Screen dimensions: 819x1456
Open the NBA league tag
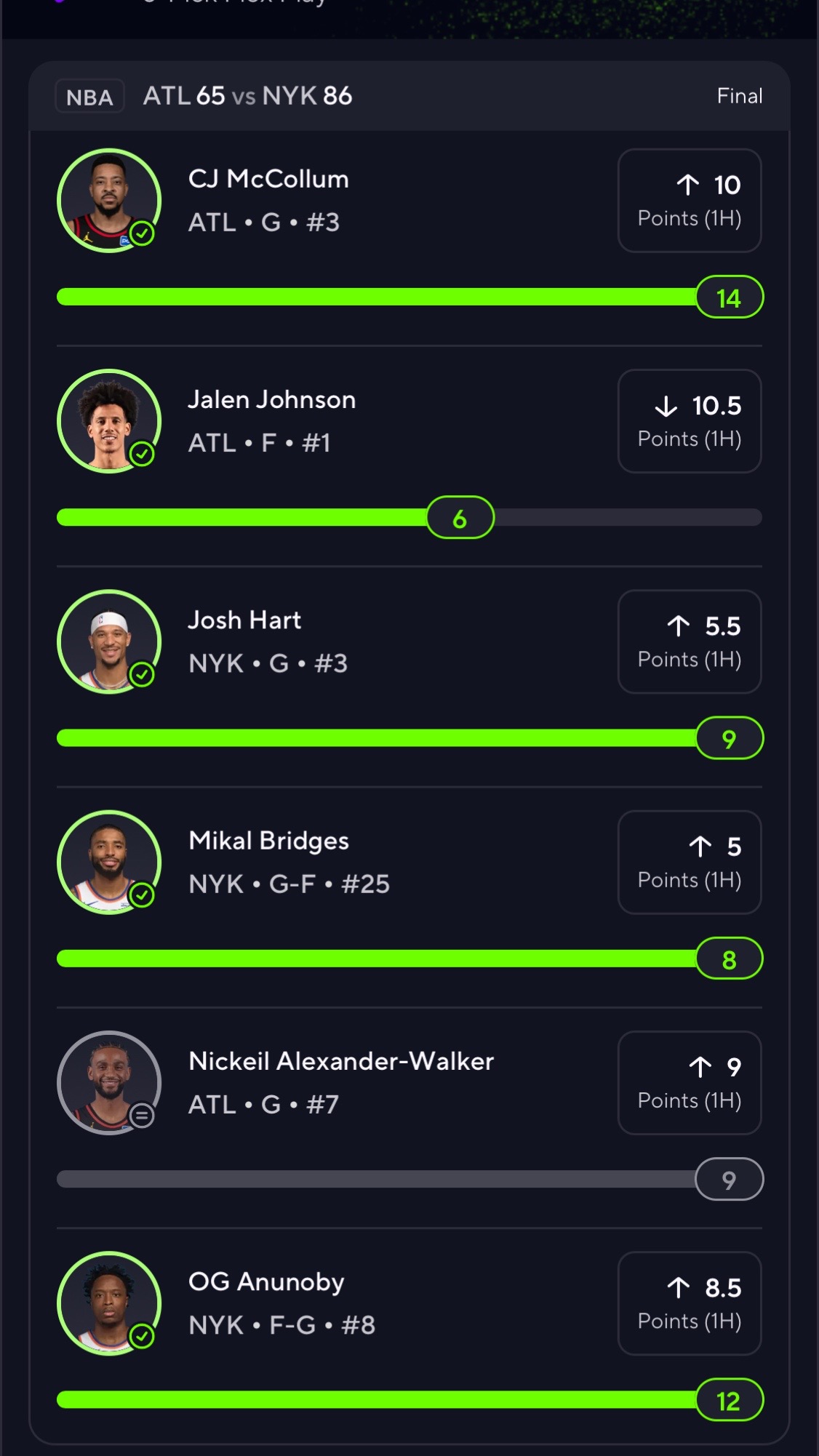89,97
